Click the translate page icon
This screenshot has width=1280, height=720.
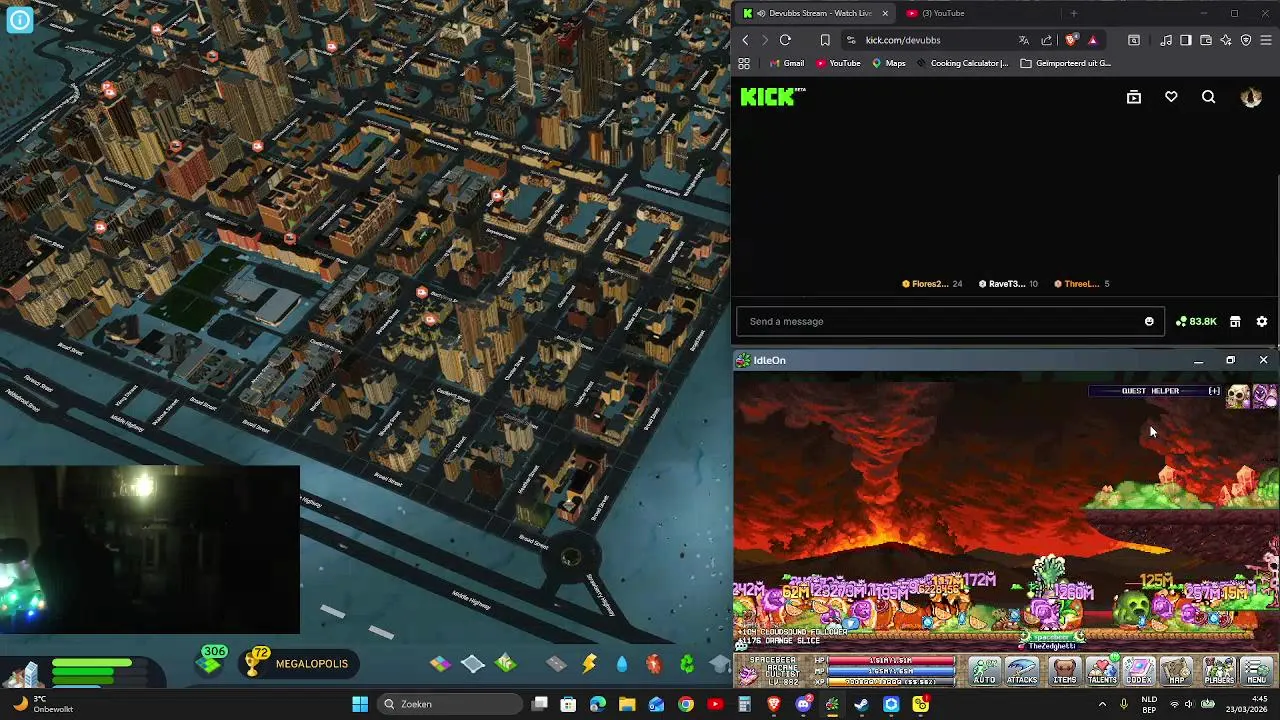tap(1023, 40)
